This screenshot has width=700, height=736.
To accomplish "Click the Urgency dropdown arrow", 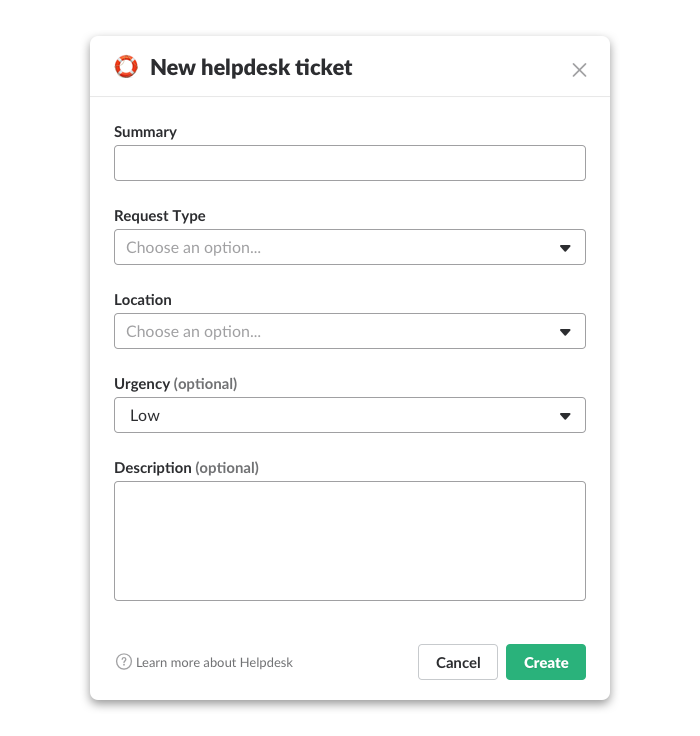I will 565,416.
